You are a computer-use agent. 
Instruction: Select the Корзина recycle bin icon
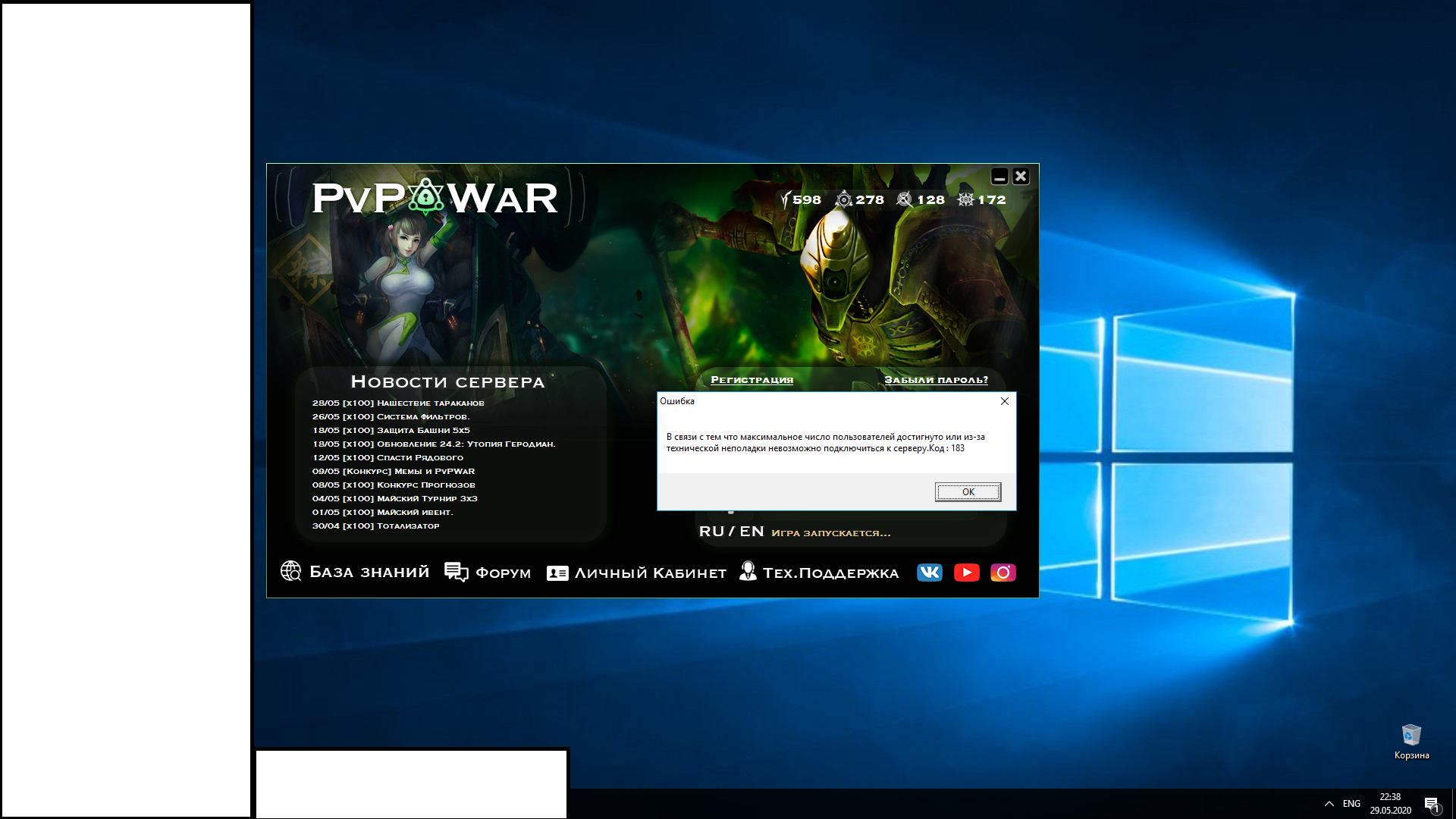click(x=1411, y=742)
